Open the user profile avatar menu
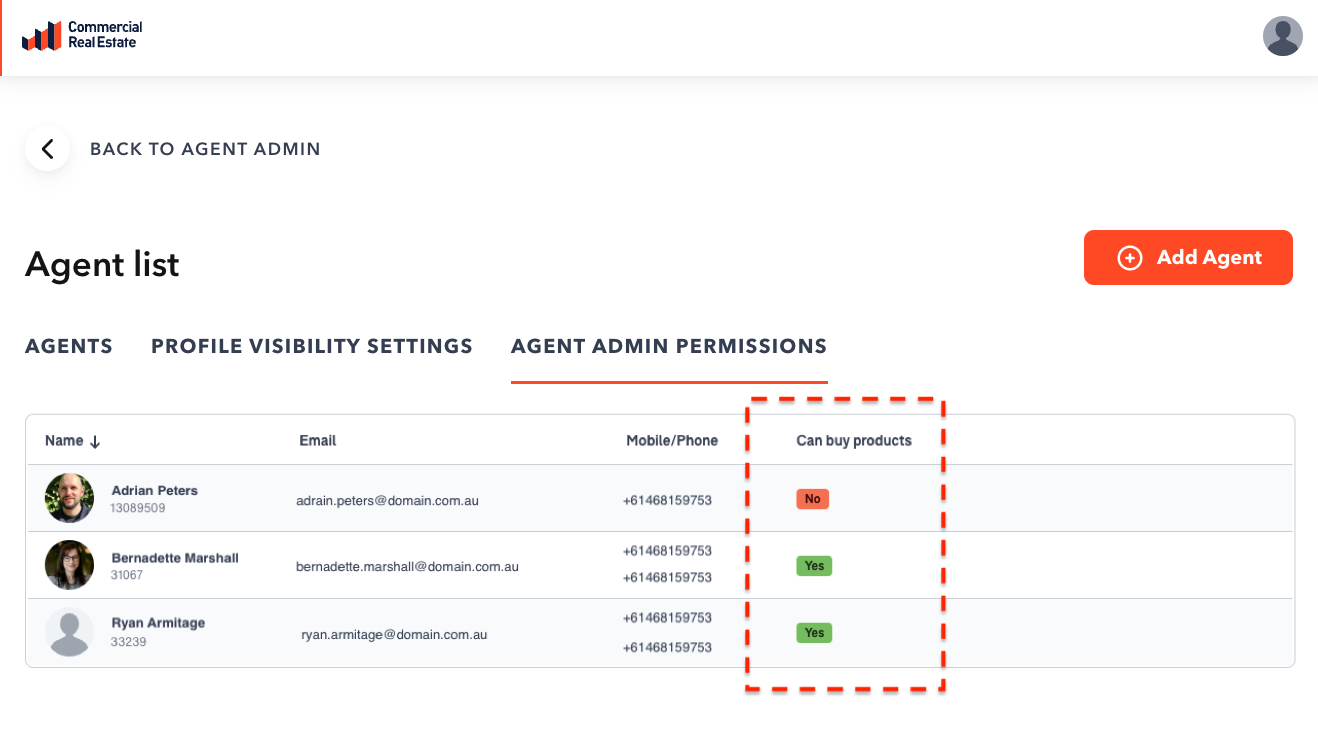1318x738 pixels. coord(1282,36)
